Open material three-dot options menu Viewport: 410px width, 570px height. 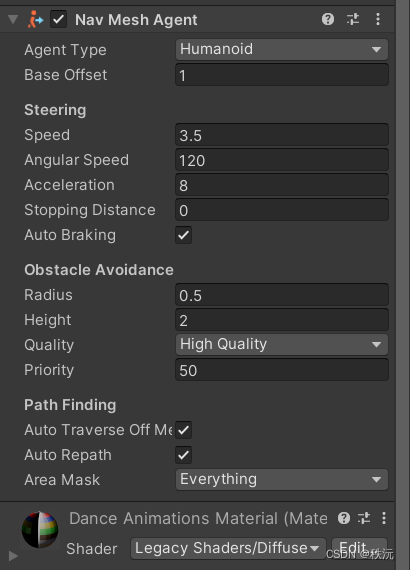[x=384, y=518]
